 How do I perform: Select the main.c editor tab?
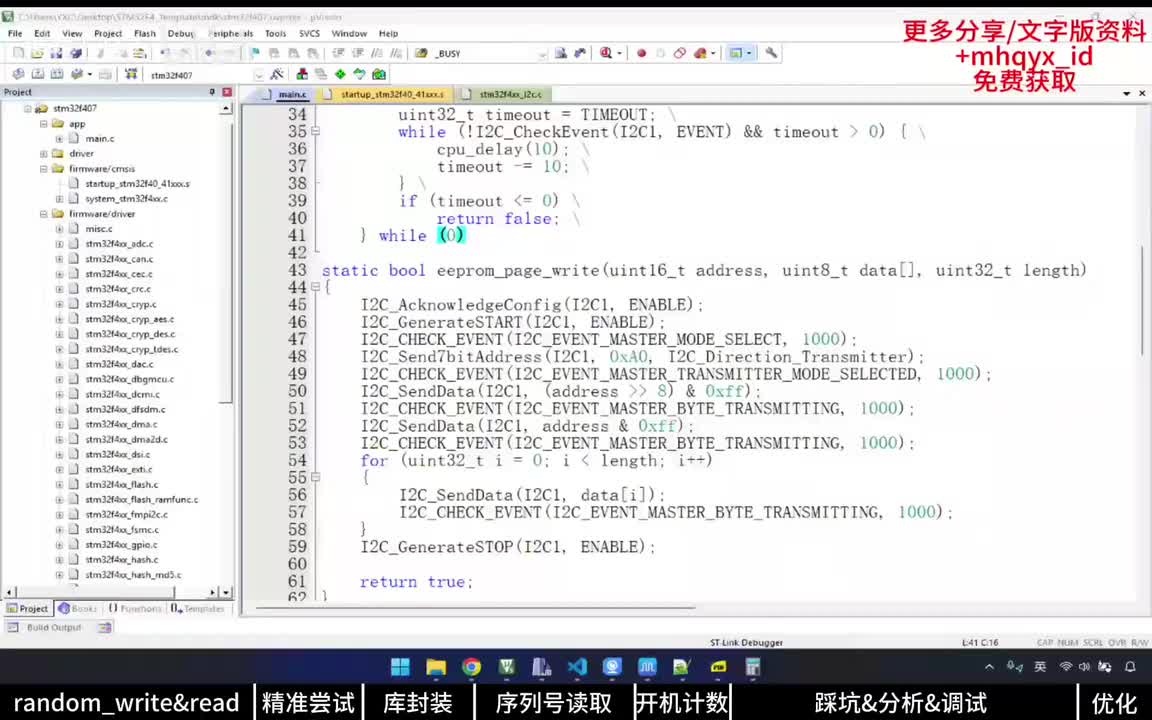[x=286, y=94]
